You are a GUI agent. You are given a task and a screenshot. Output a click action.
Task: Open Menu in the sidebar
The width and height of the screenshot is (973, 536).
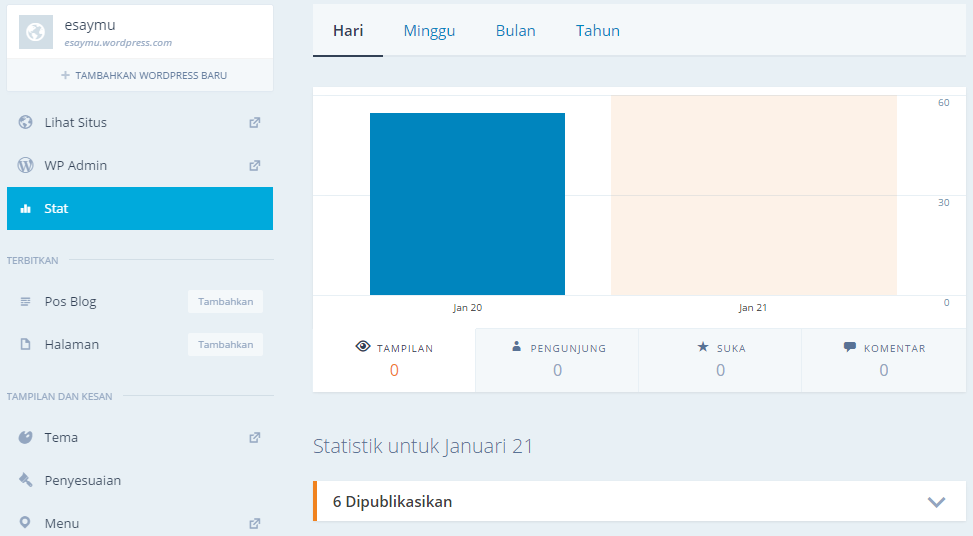pyautogui.click(x=62, y=523)
